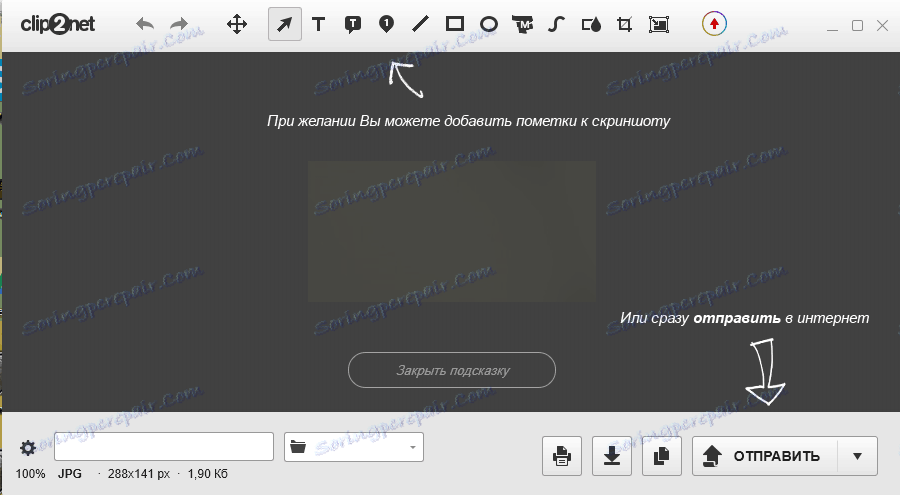Select the Crop tool

[624, 24]
